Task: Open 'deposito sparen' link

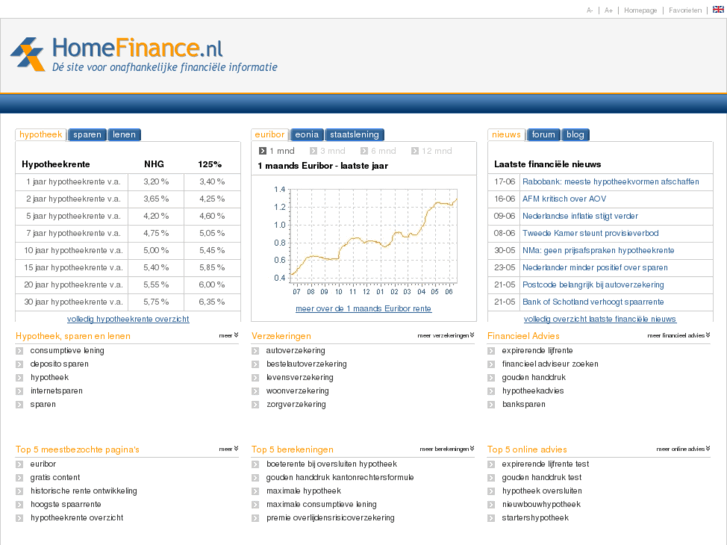Action: (x=59, y=364)
